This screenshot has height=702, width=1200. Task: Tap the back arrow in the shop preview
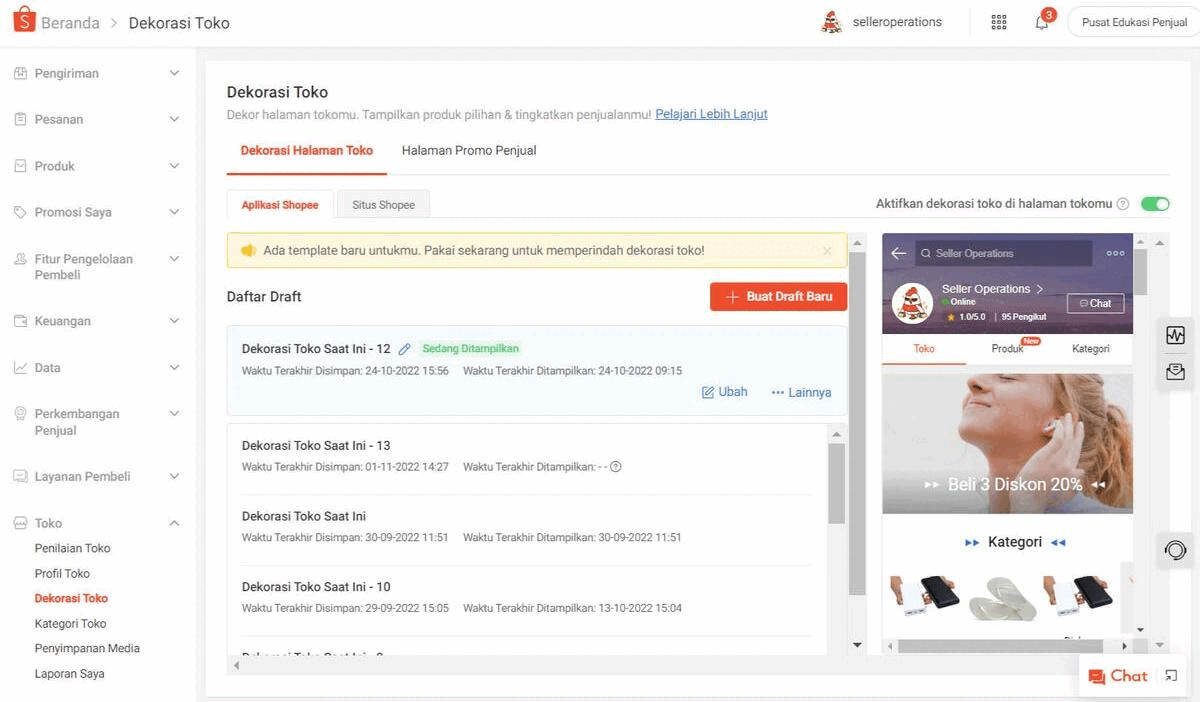[x=898, y=253]
